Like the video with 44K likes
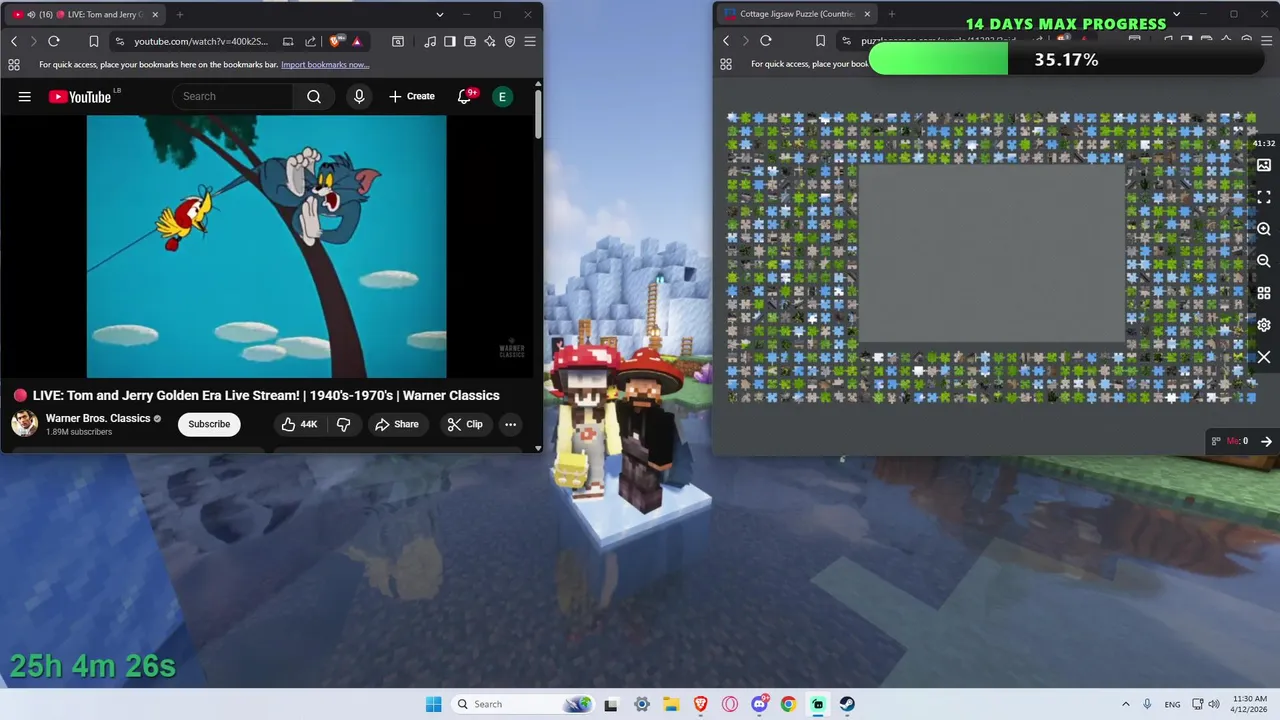This screenshot has height=720, width=1280. click(x=300, y=424)
